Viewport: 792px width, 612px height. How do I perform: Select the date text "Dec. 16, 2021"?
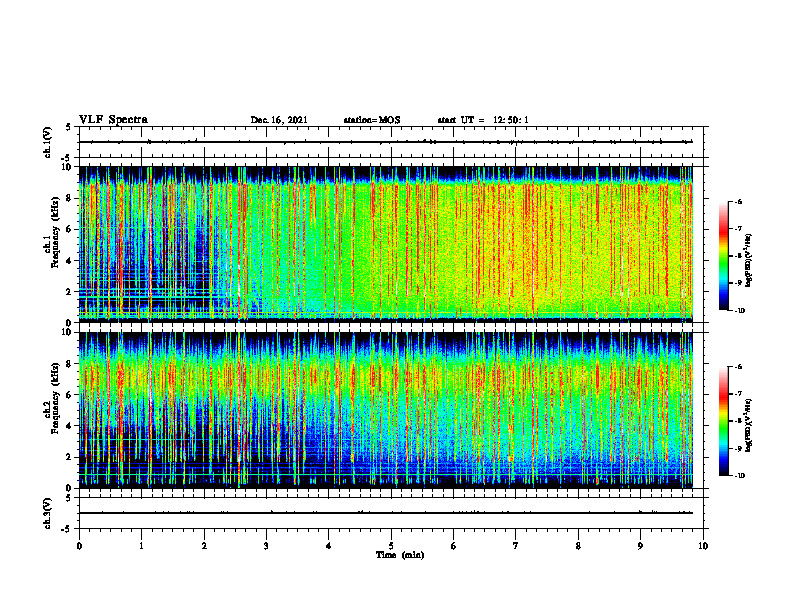[279, 120]
